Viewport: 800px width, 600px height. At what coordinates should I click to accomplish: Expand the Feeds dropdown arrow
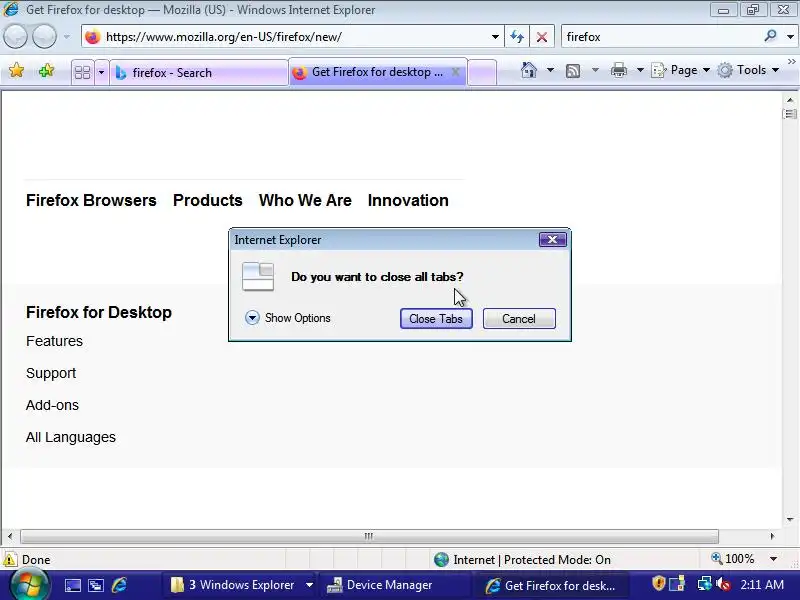point(595,70)
